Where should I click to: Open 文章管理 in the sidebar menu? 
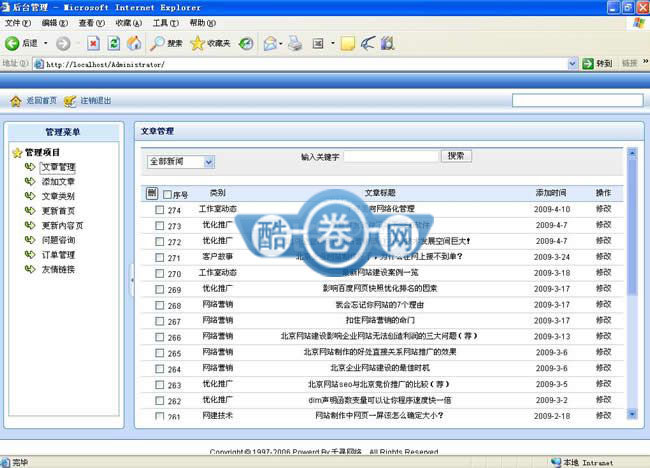[58, 167]
